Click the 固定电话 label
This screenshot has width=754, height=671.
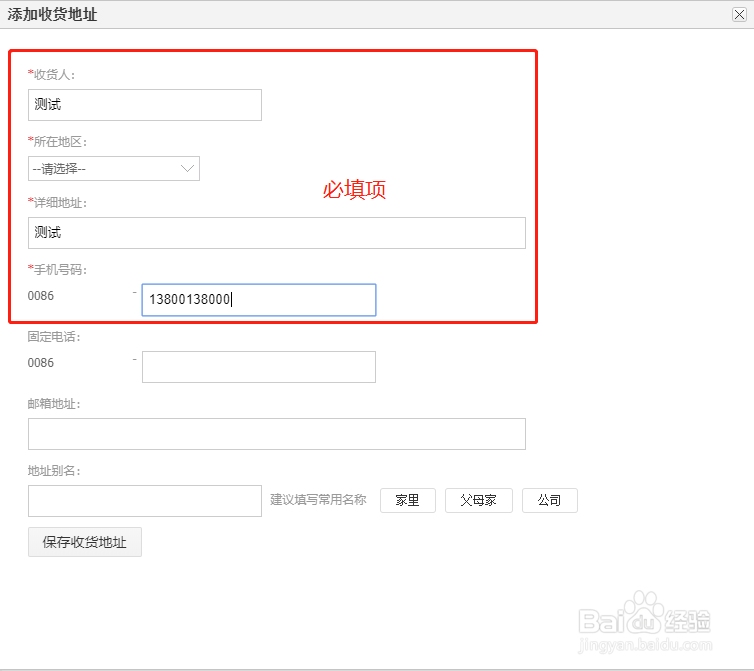pos(54,337)
